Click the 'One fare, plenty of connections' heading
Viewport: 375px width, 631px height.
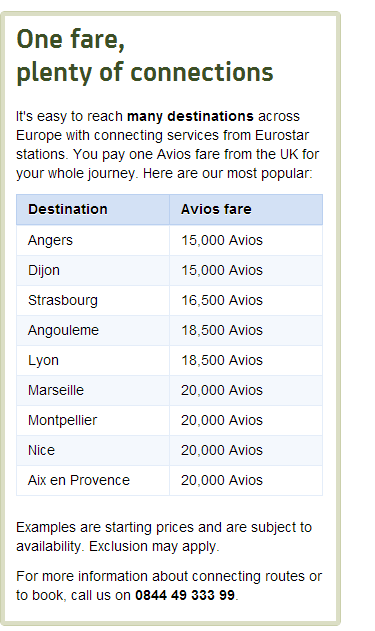click(x=145, y=56)
